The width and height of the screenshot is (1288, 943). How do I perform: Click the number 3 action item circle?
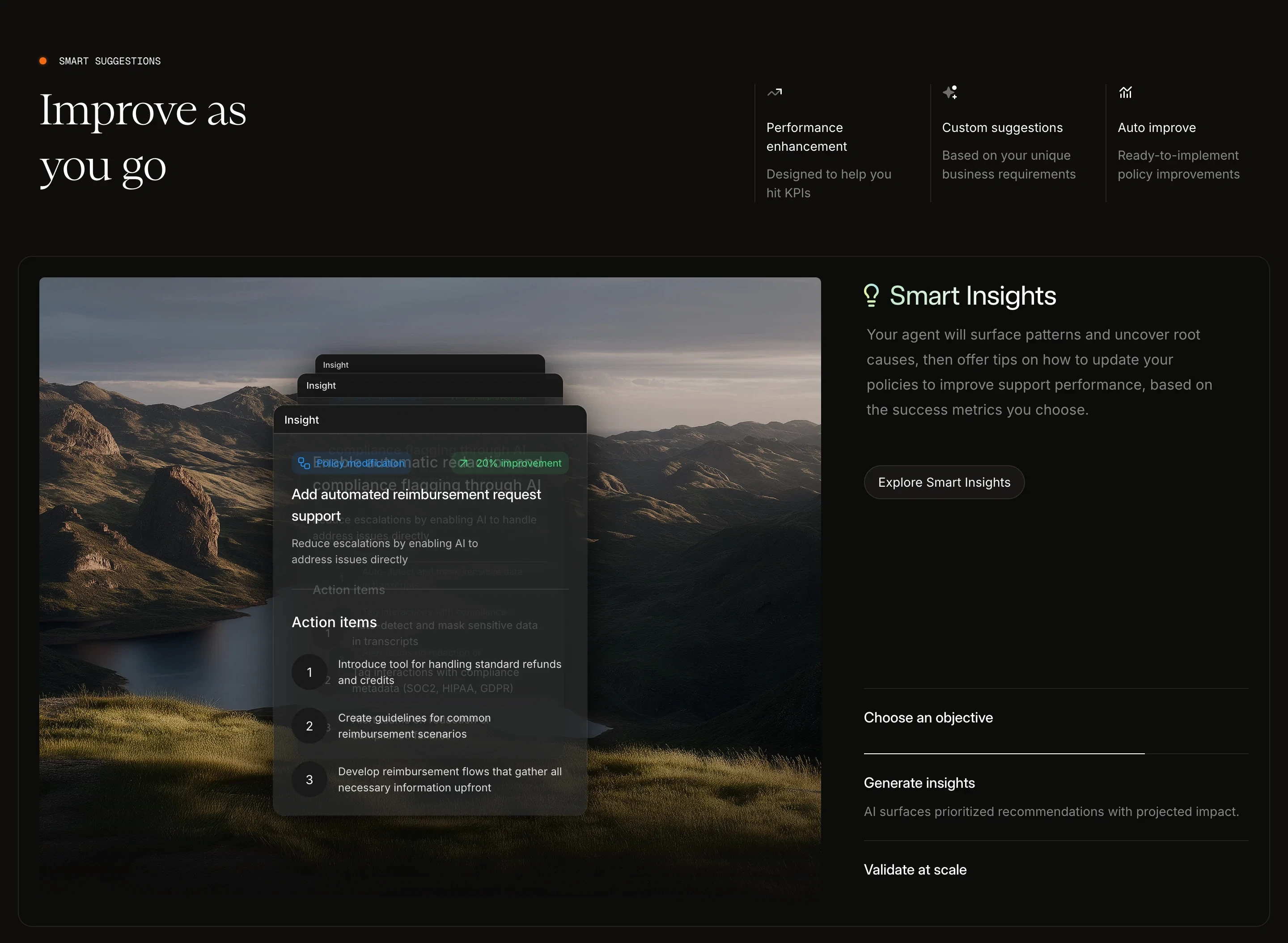[x=309, y=779]
